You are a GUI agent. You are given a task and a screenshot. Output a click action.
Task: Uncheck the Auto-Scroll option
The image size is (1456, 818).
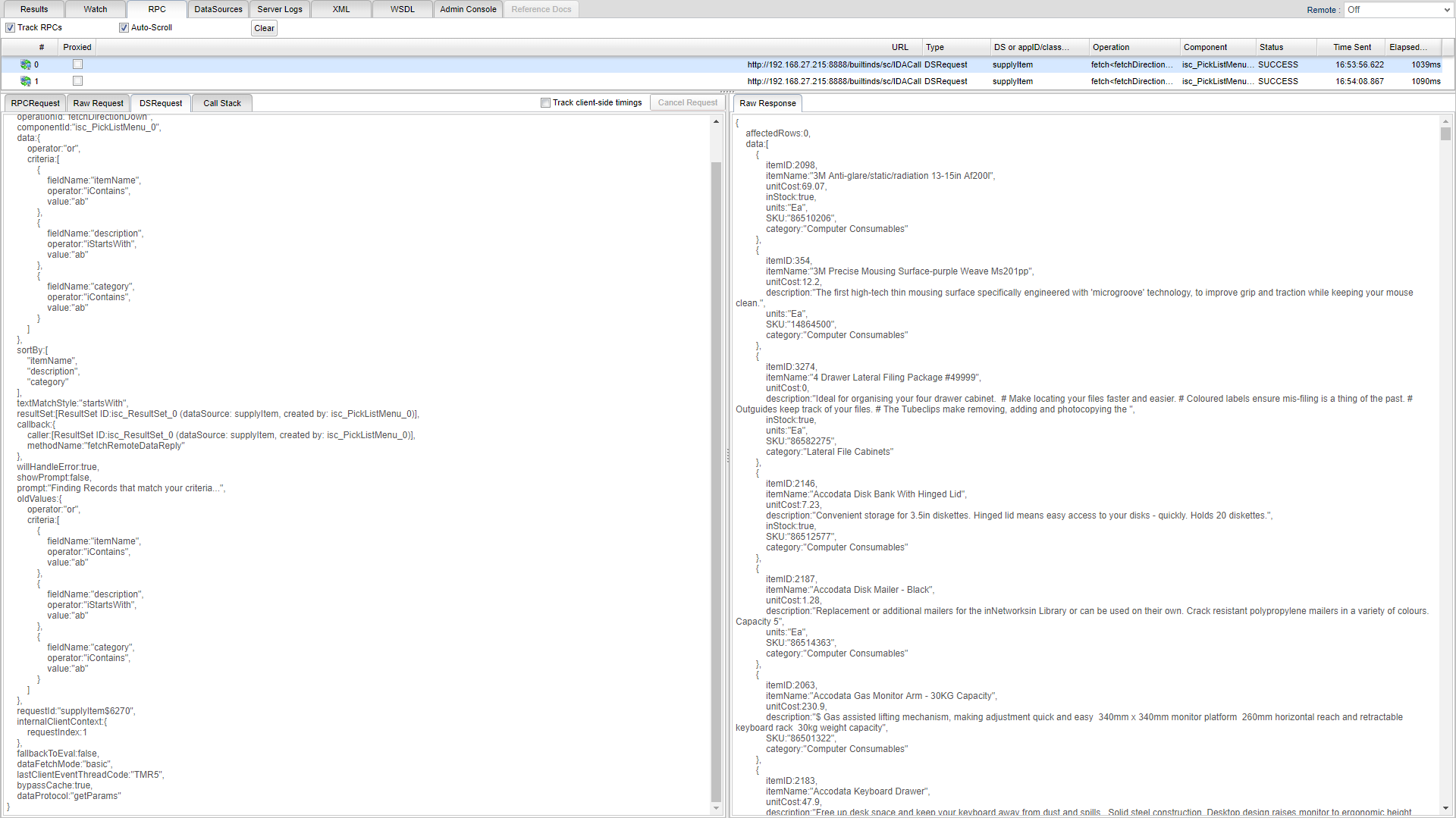pos(124,28)
